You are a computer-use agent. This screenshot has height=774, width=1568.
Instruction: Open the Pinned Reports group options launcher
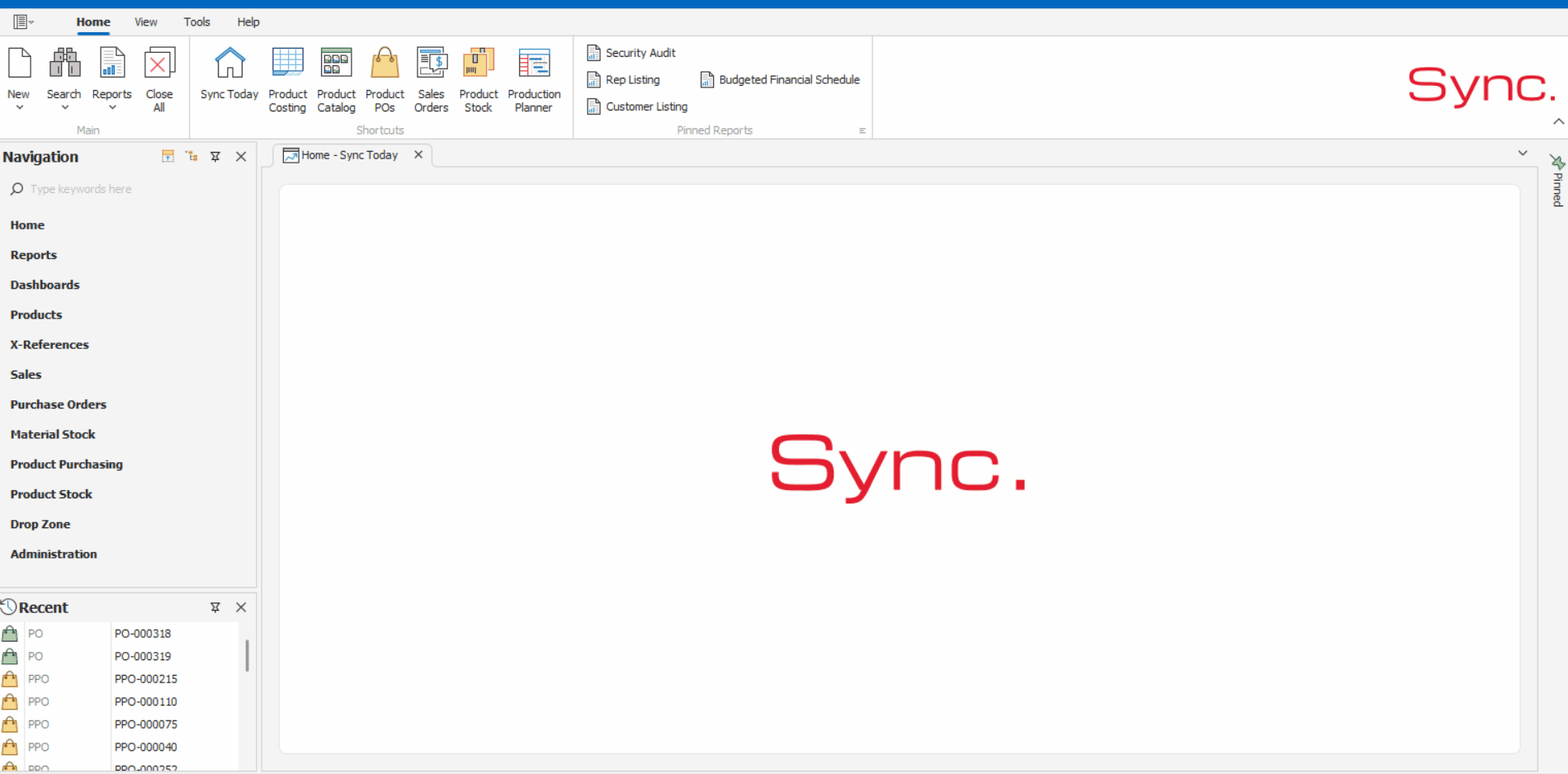coord(862,130)
